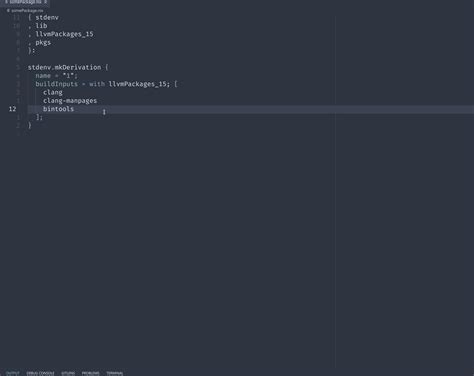Switch to the TERMINAL tab
The width and height of the screenshot is (474, 376).
pos(115,373)
